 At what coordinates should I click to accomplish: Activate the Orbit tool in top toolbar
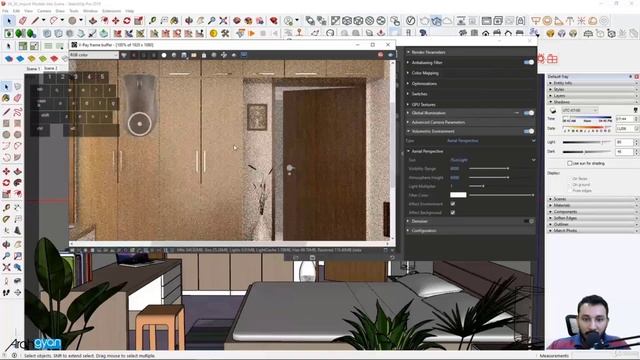[189, 20]
